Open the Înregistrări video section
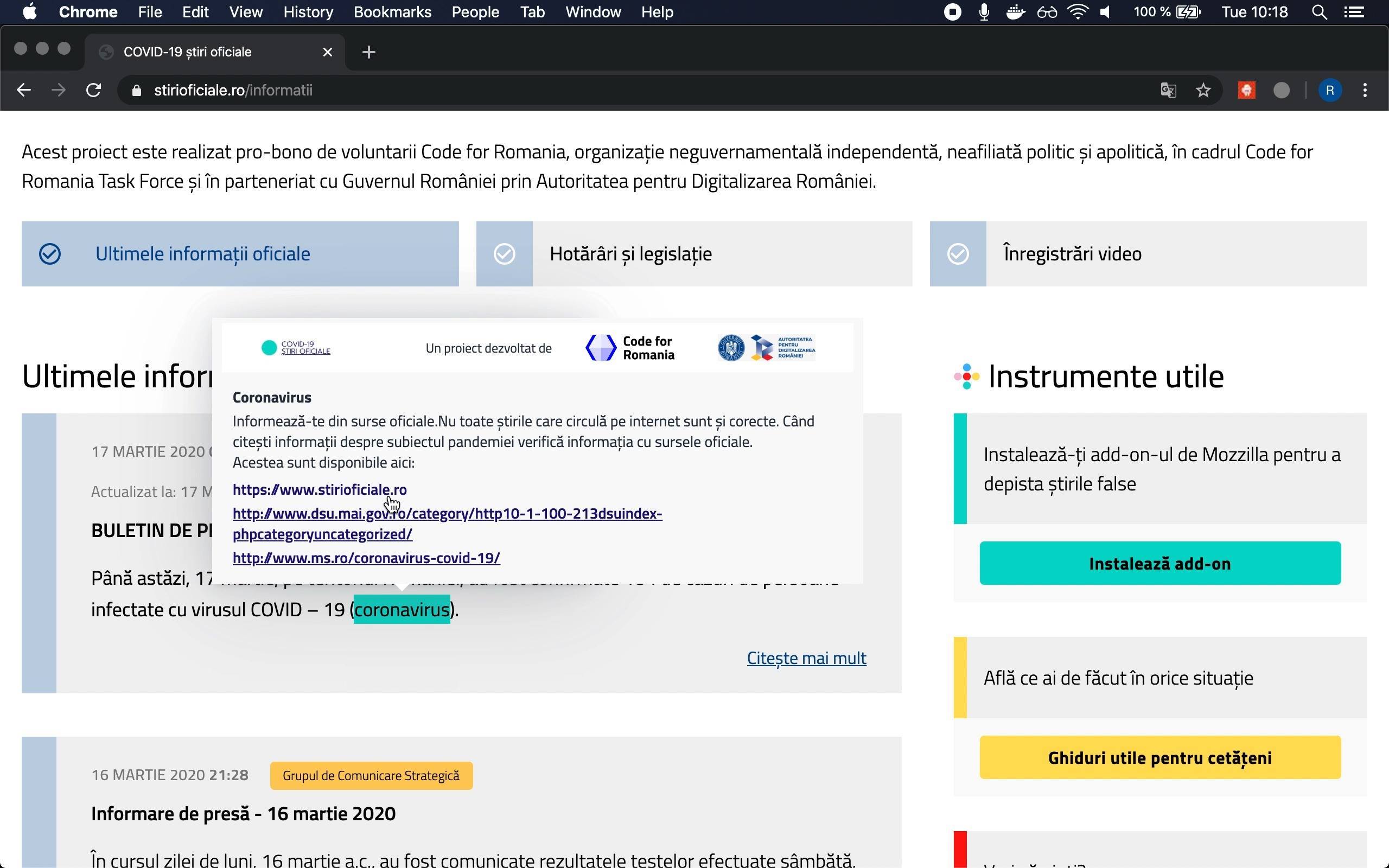 coord(1148,254)
